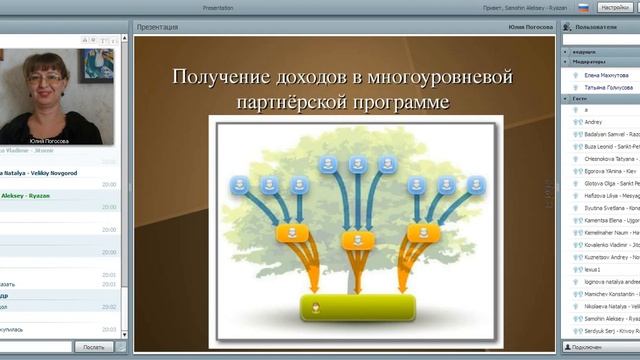Select guest Kovalenko Vladimir
The image size is (640, 360).
point(612,245)
